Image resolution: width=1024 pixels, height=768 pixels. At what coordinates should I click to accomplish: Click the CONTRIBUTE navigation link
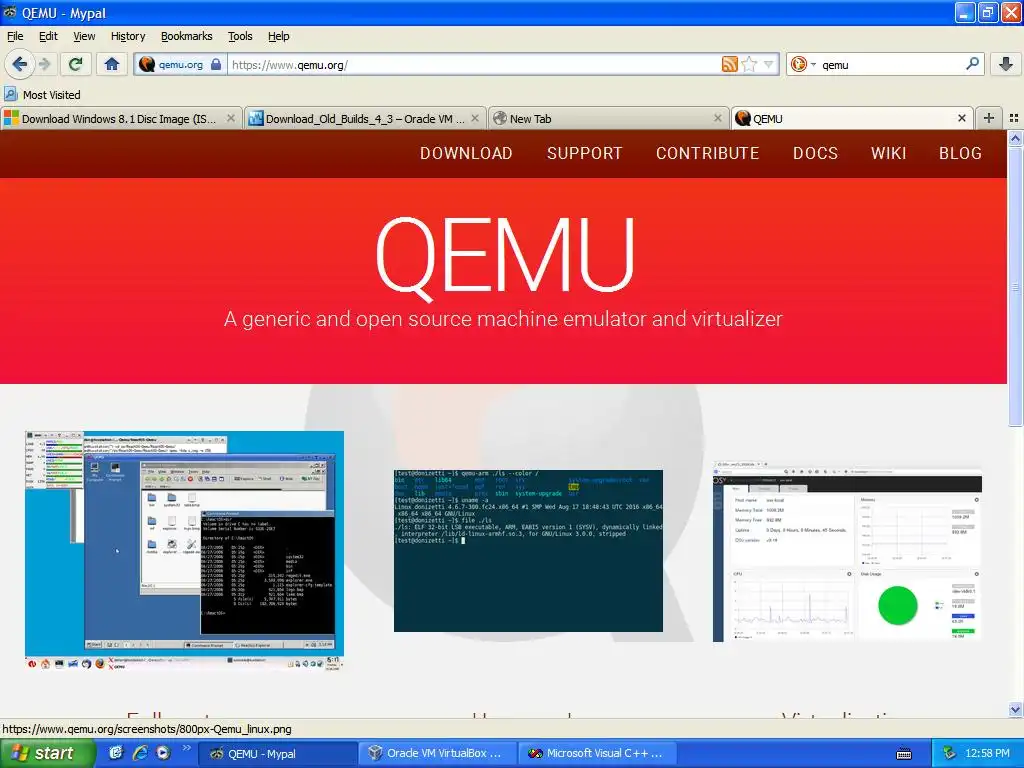coord(707,153)
